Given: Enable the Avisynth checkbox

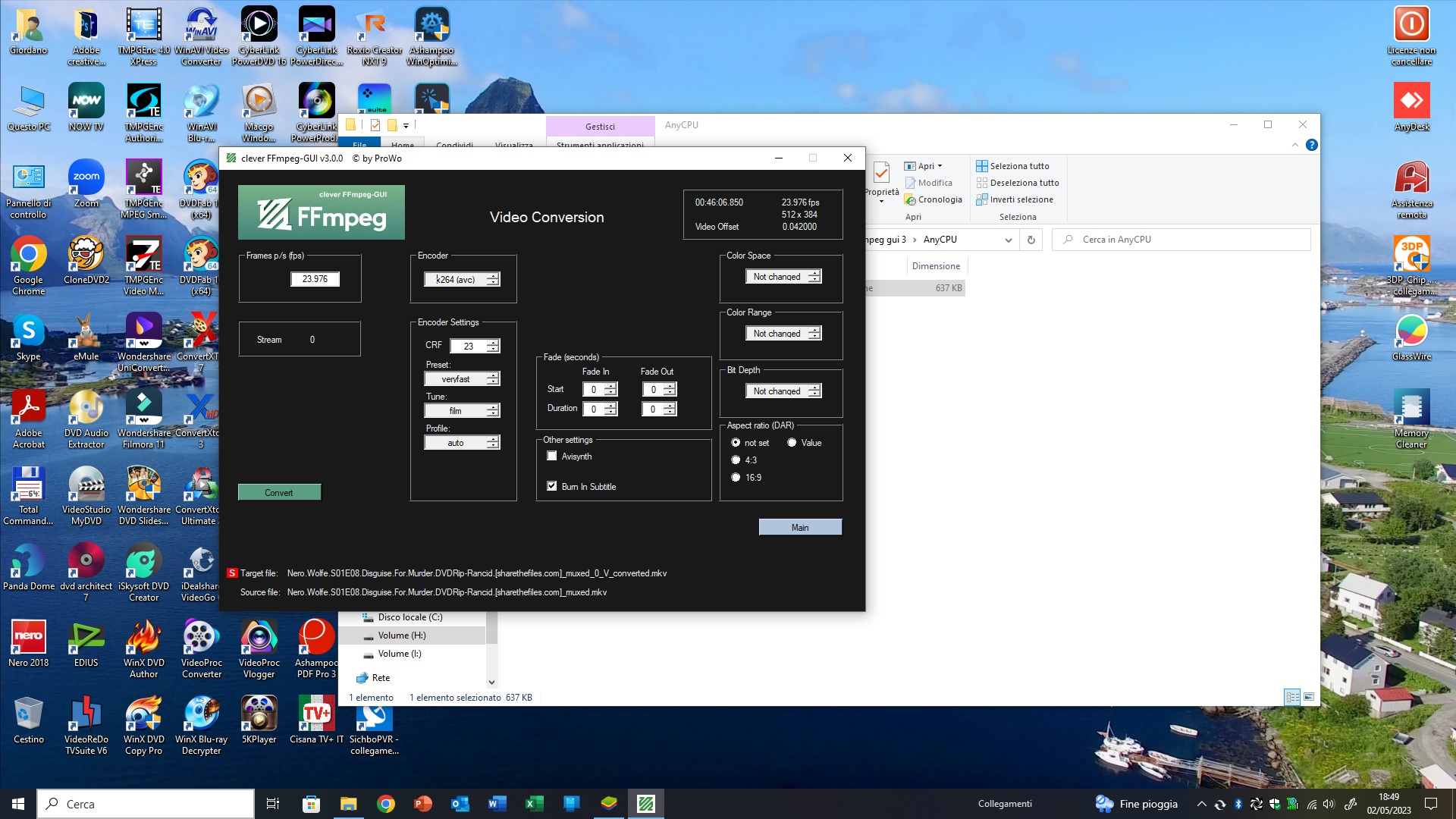Looking at the screenshot, I should point(552,457).
